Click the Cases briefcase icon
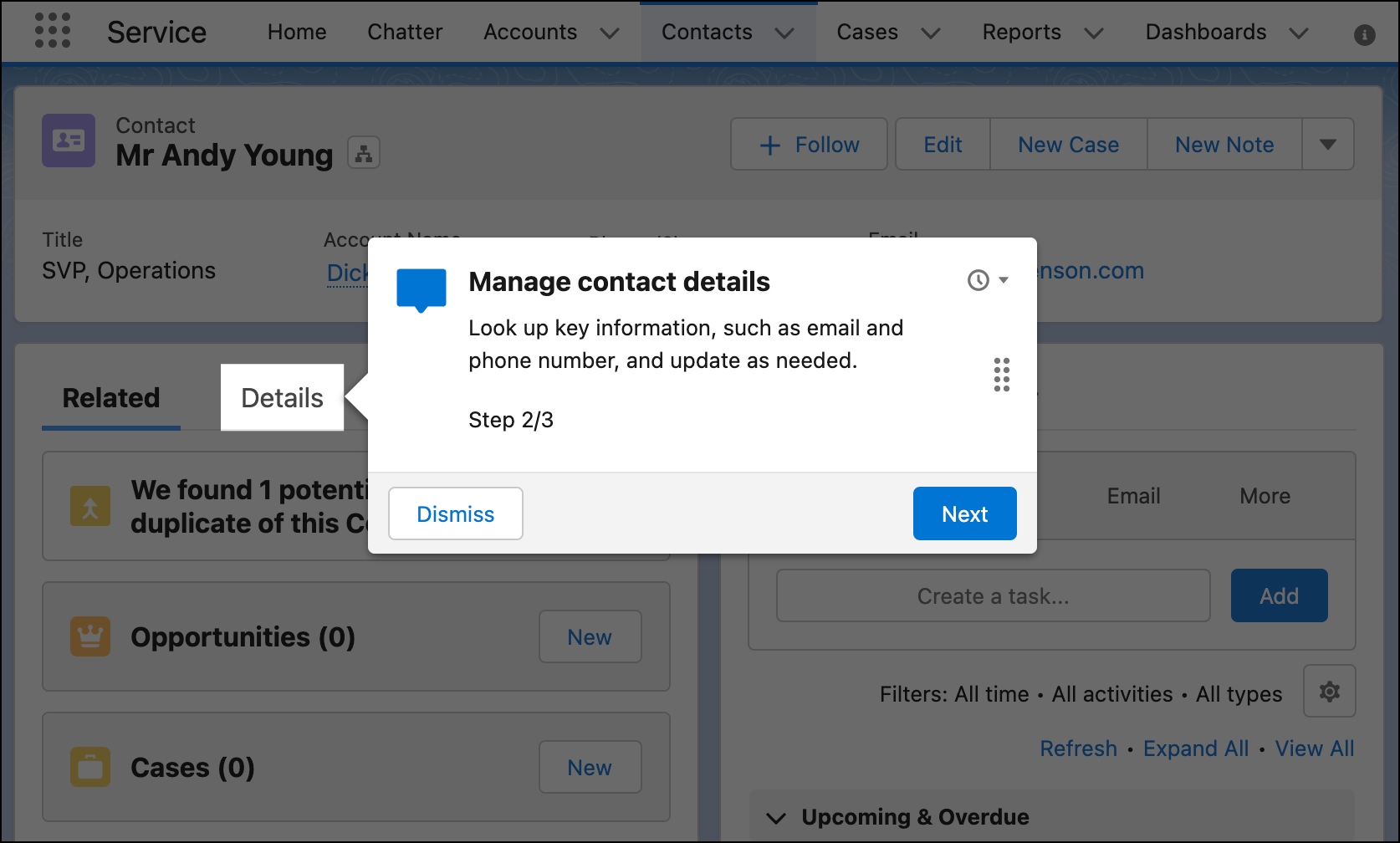 tap(90, 767)
